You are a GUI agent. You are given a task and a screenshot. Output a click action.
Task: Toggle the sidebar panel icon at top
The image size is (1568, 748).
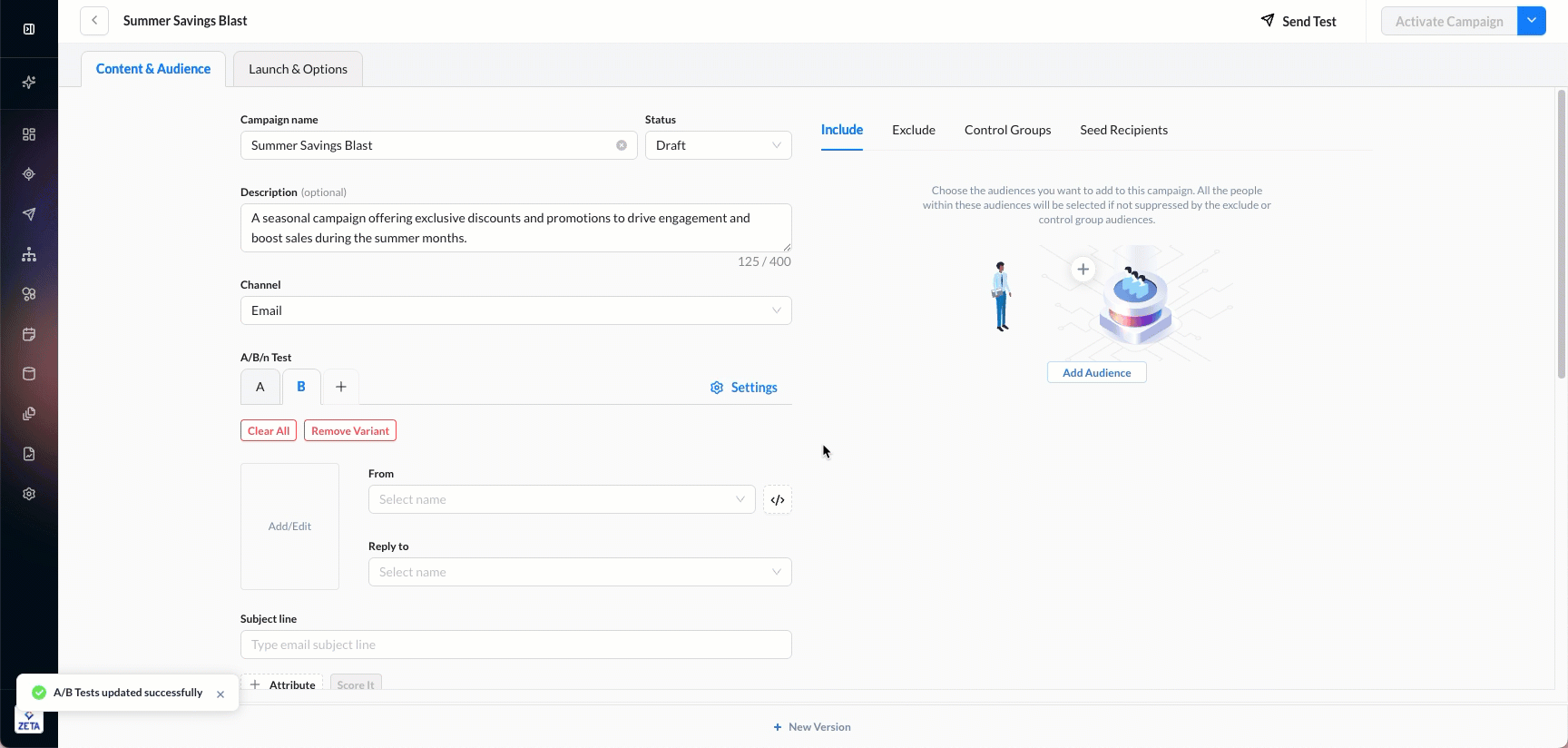click(29, 29)
